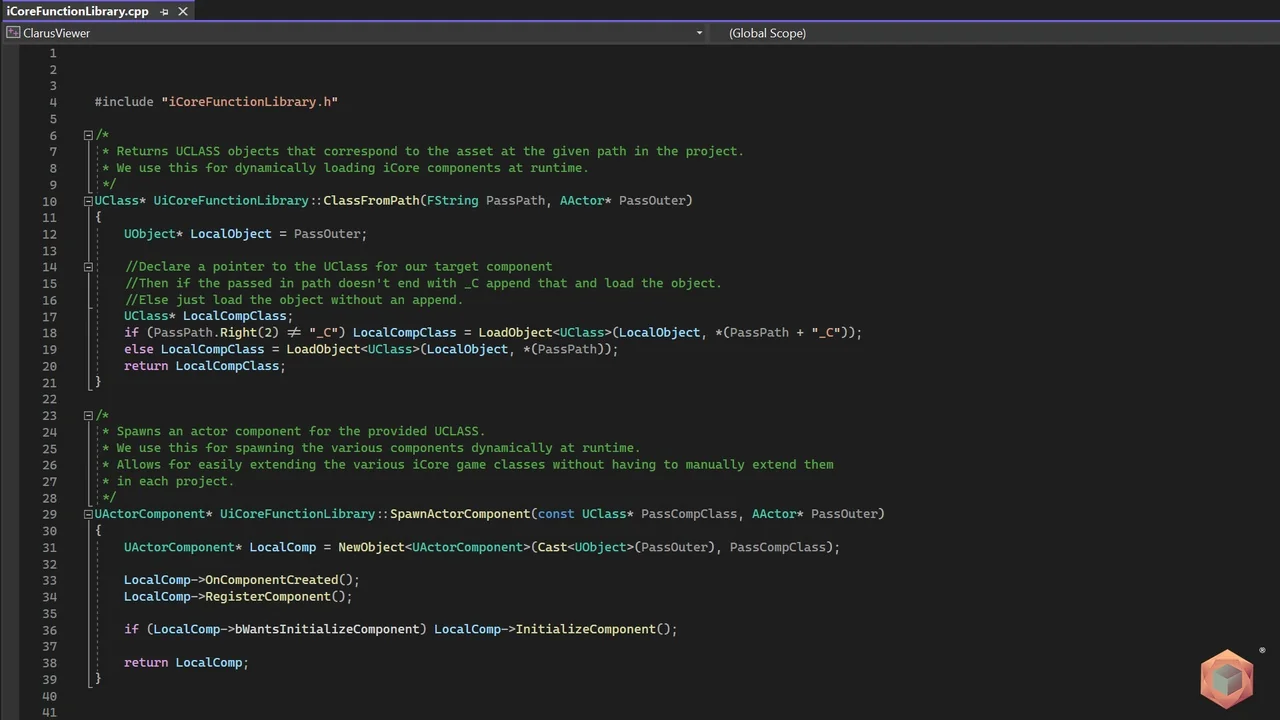Close the iCoreFunctionLibrary.cpp tab
The width and height of the screenshot is (1280, 720).
[x=183, y=11]
